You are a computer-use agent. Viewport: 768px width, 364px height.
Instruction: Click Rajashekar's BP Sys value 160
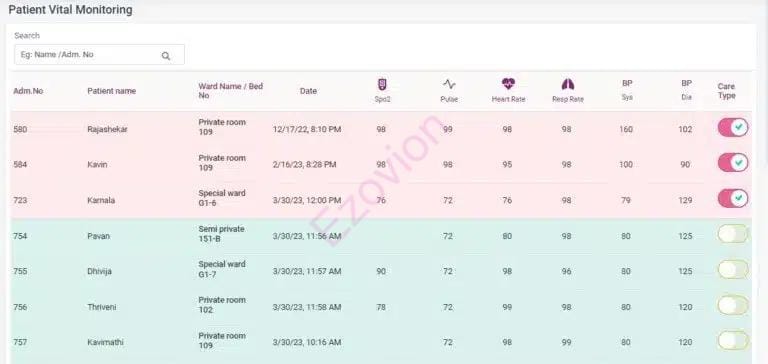[x=626, y=129]
